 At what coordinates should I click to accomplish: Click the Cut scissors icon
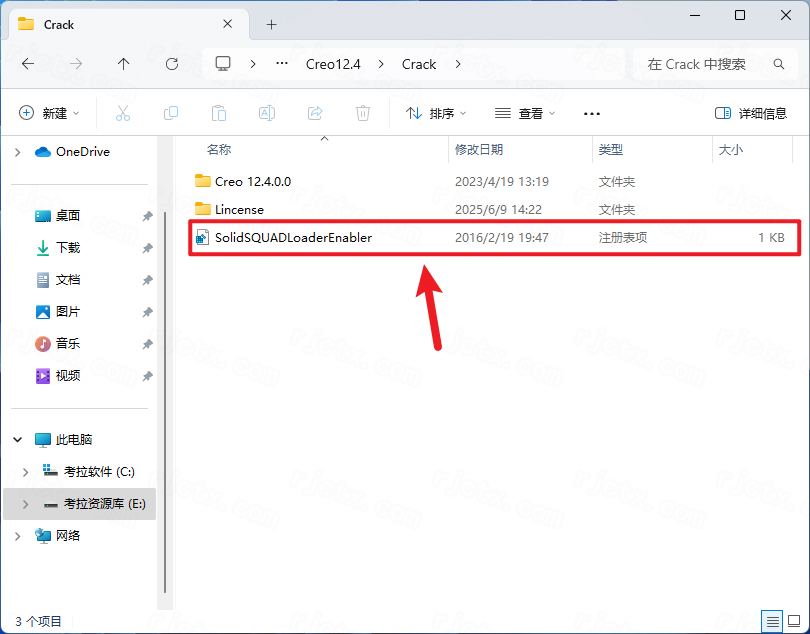pos(123,113)
